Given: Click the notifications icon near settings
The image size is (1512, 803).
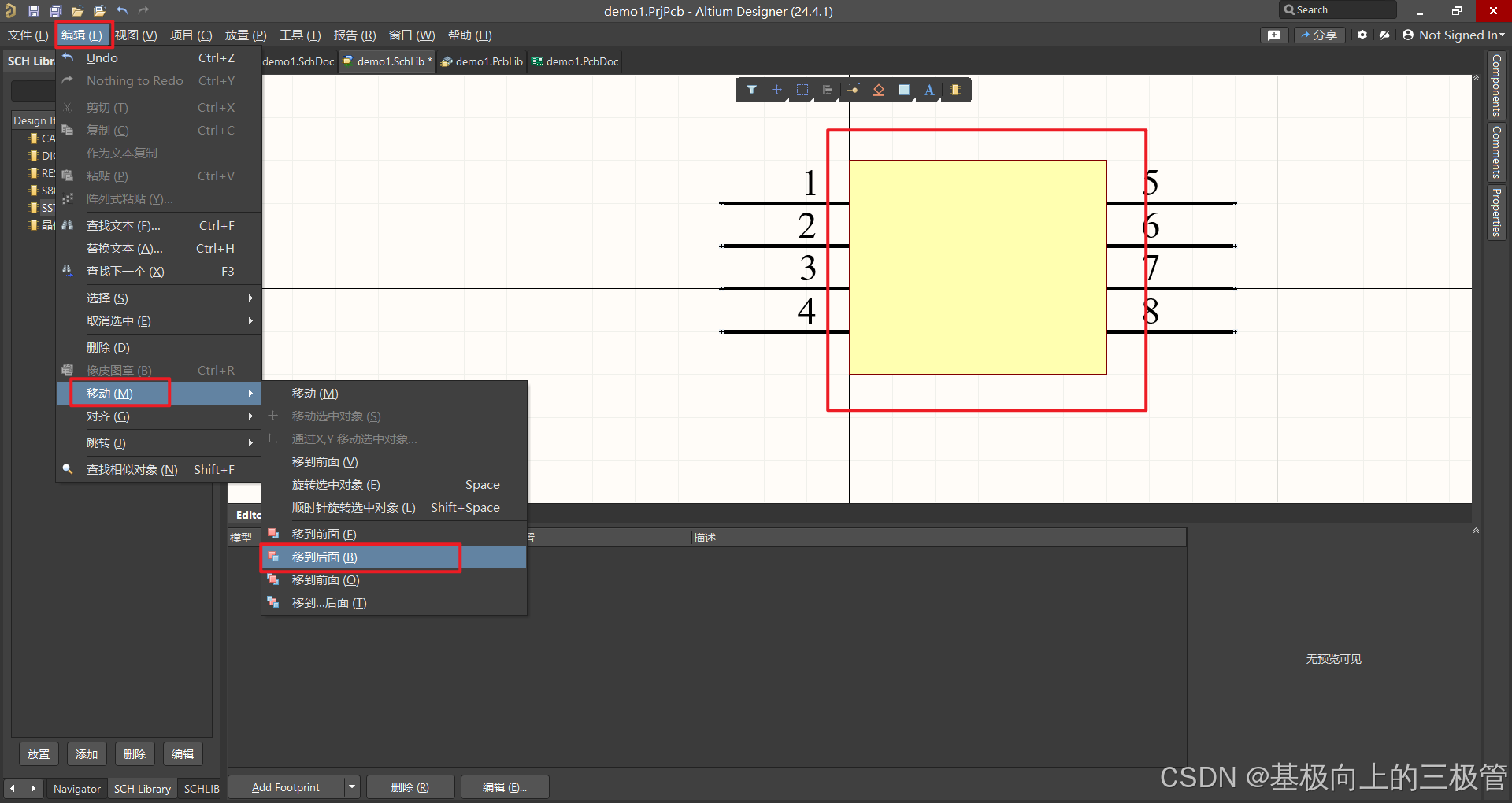Looking at the screenshot, I should (1384, 35).
